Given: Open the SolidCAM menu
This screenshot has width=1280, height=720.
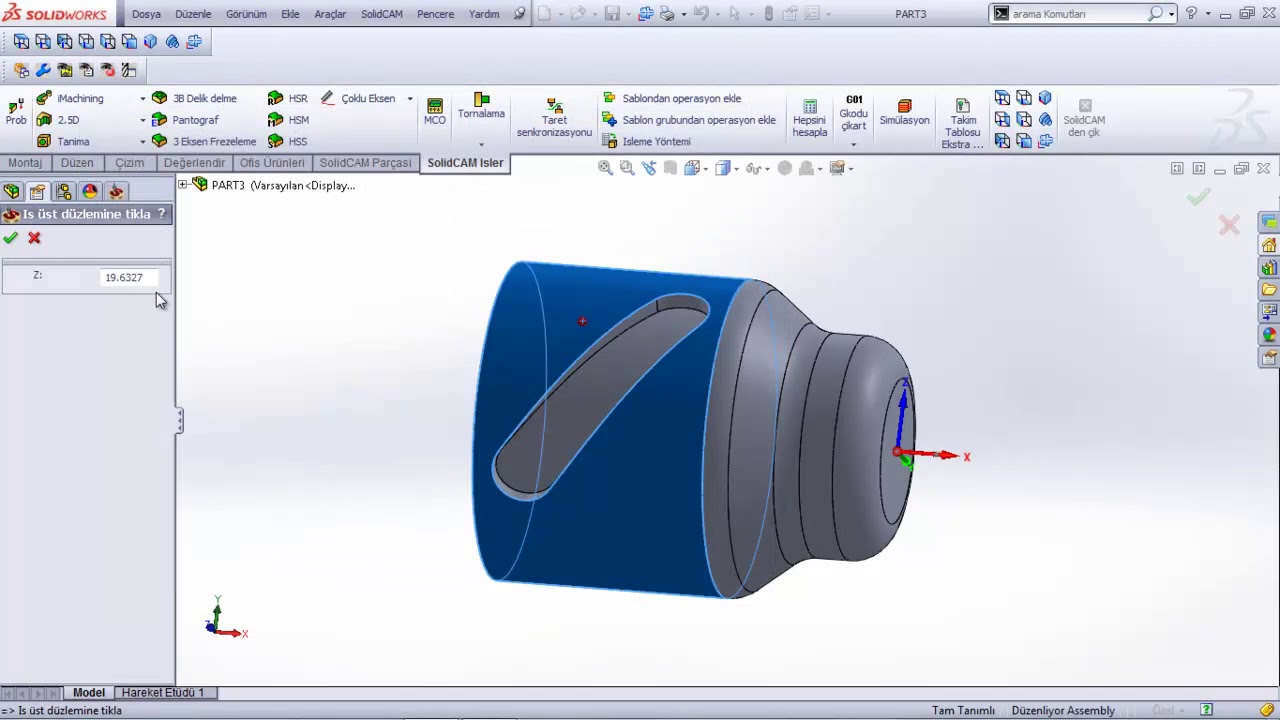Looking at the screenshot, I should (380, 14).
